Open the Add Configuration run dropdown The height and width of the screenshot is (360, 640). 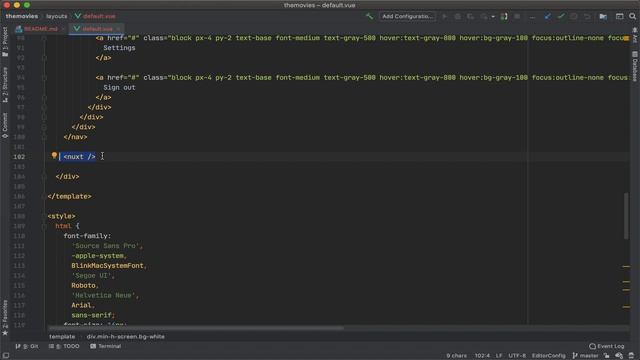(x=407, y=16)
